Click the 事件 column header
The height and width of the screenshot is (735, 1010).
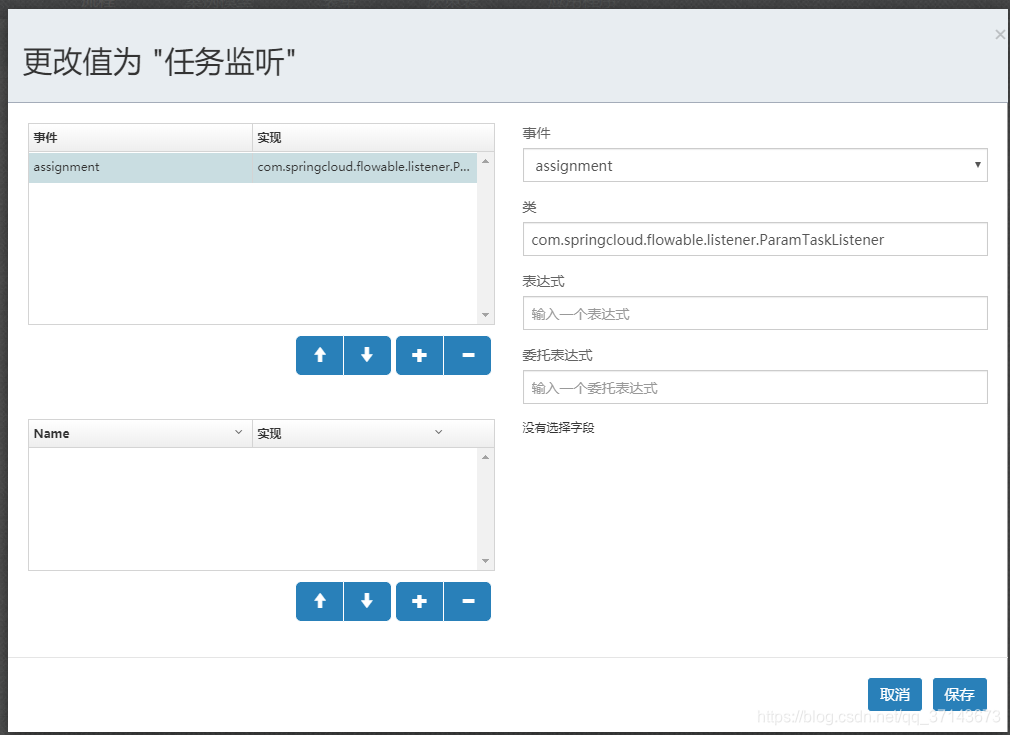140,138
